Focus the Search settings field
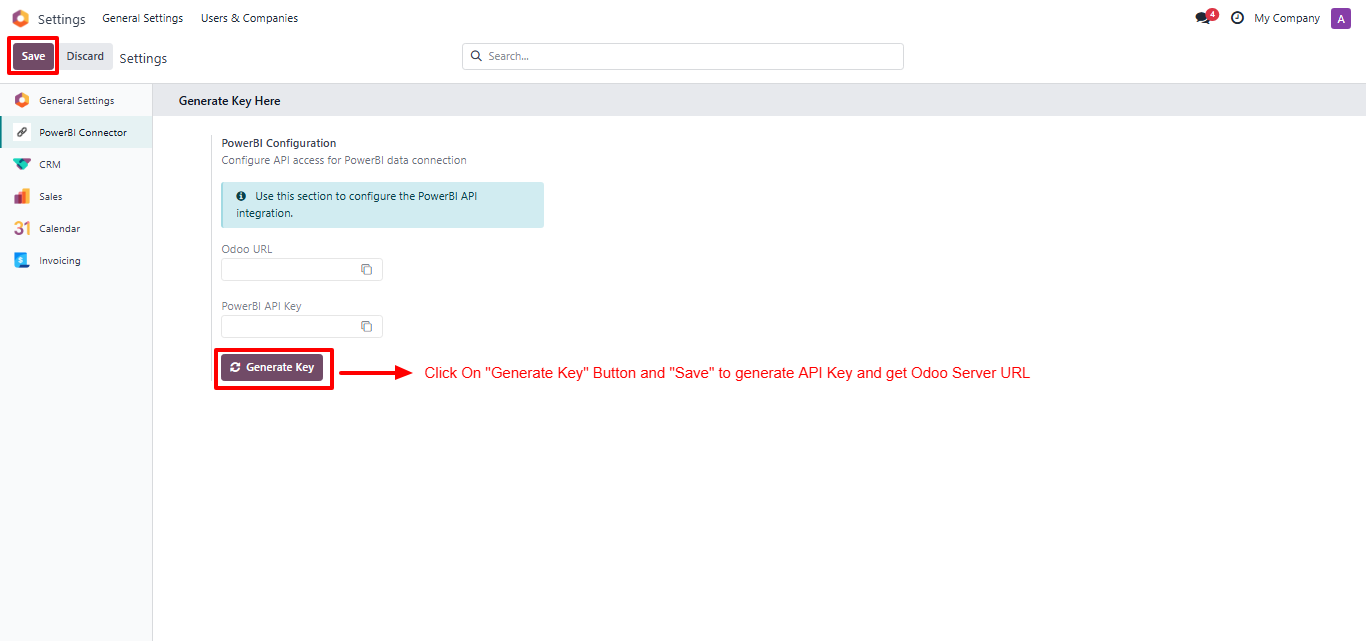 [x=682, y=56]
